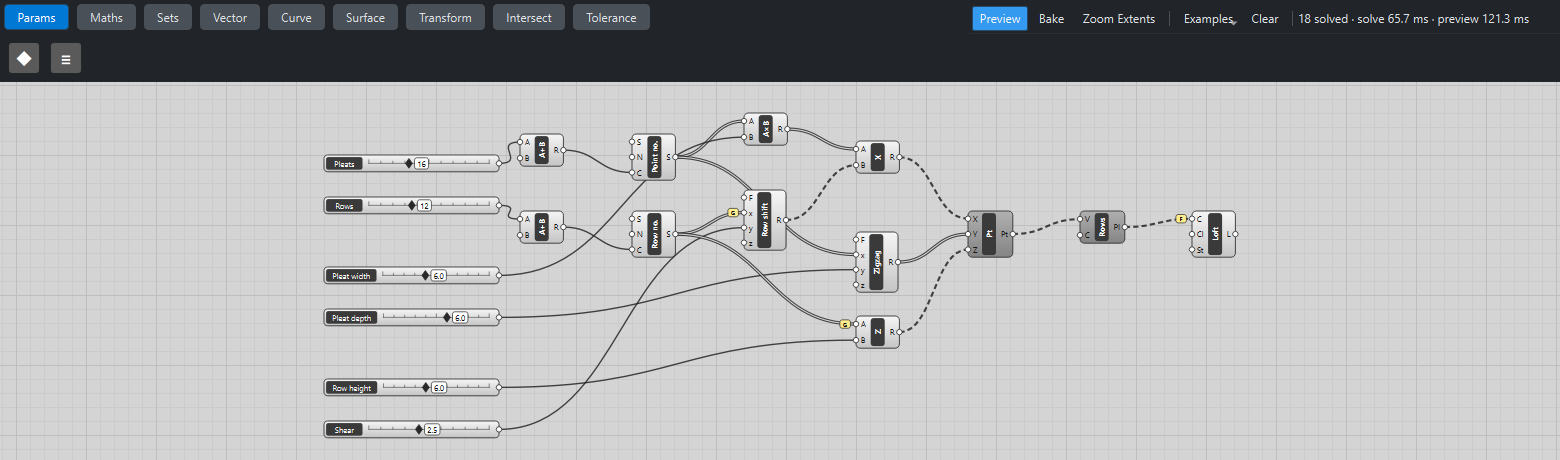Click the Row height slider output grip
The height and width of the screenshot is (460, 1560).
498,387
